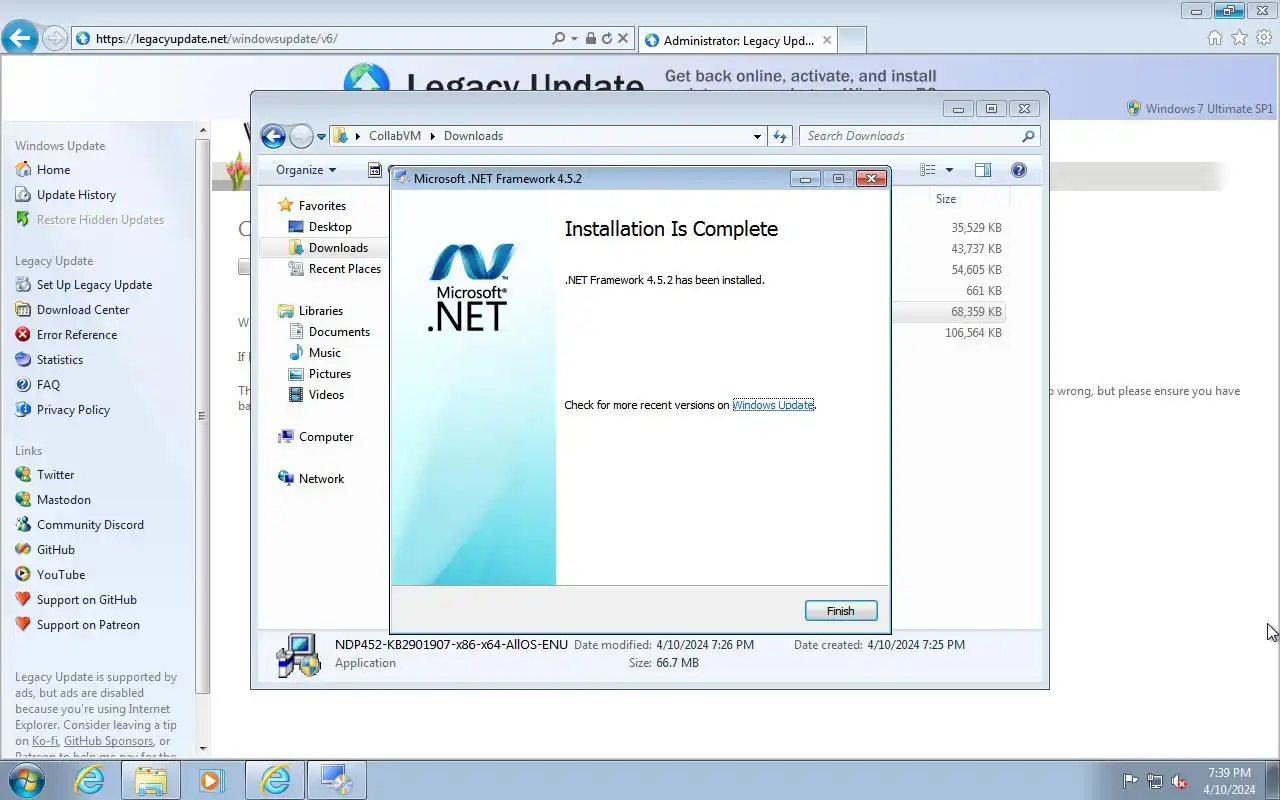Viewport: 1280px width, 800px height.
Task: Click the Explorer forward arrow button
Action: [301, 136]
